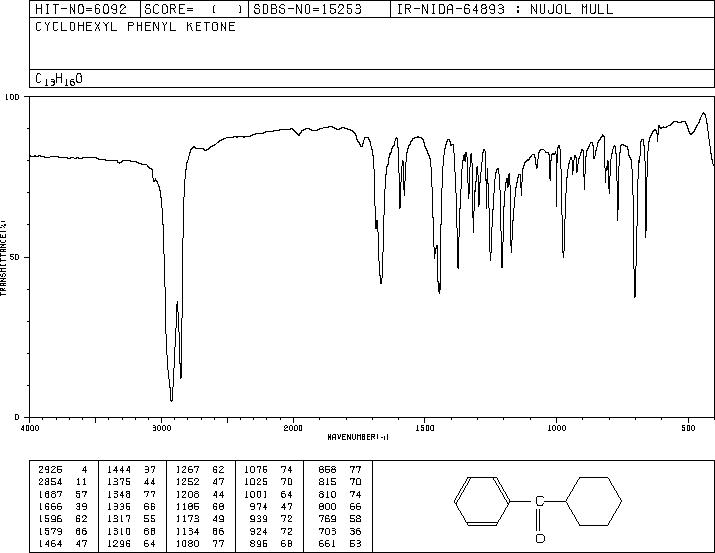
Task: Click the 1134 peak table entry
Action: click(x=187, y=531)
